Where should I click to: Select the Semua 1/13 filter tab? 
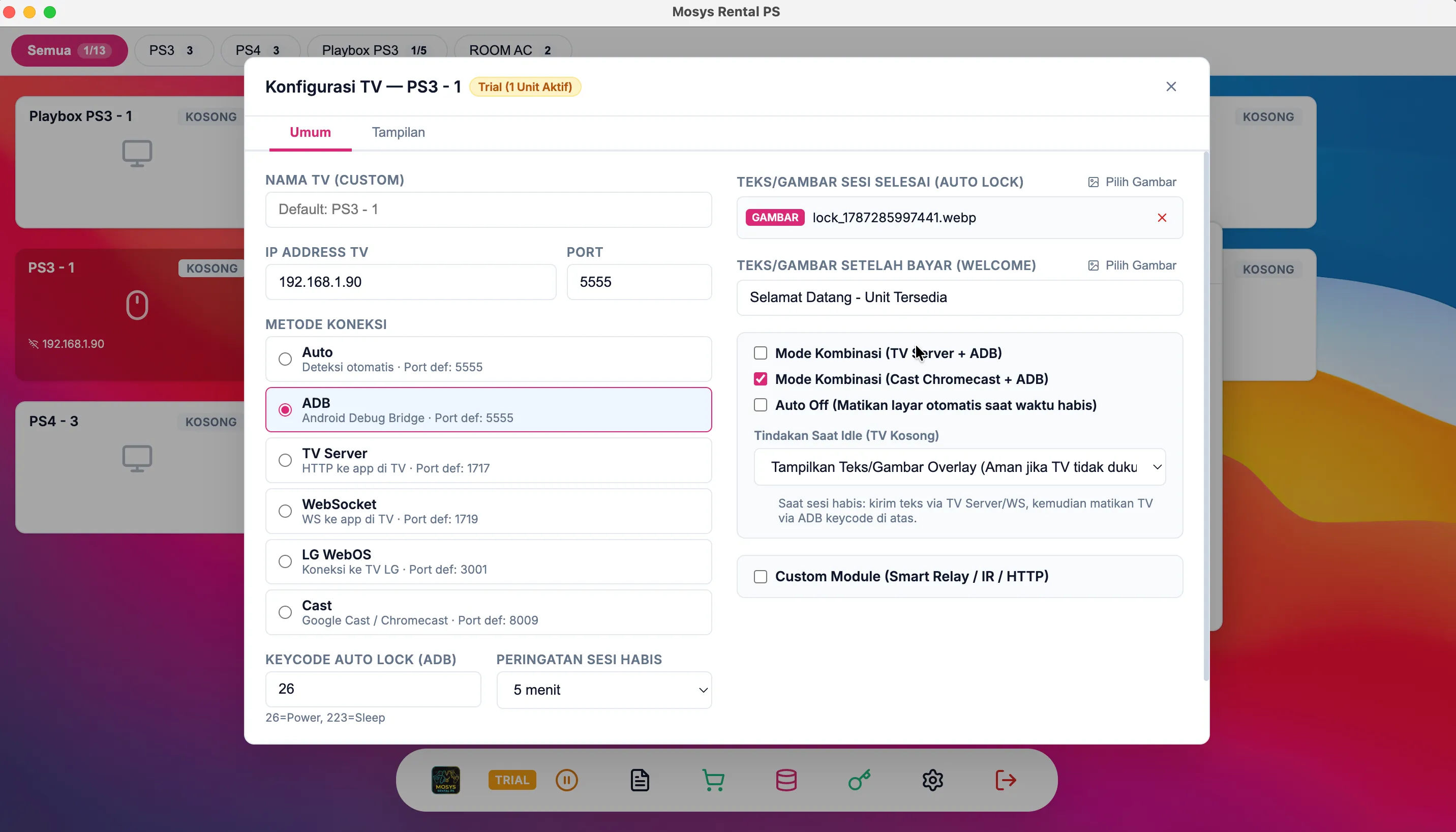69,50
